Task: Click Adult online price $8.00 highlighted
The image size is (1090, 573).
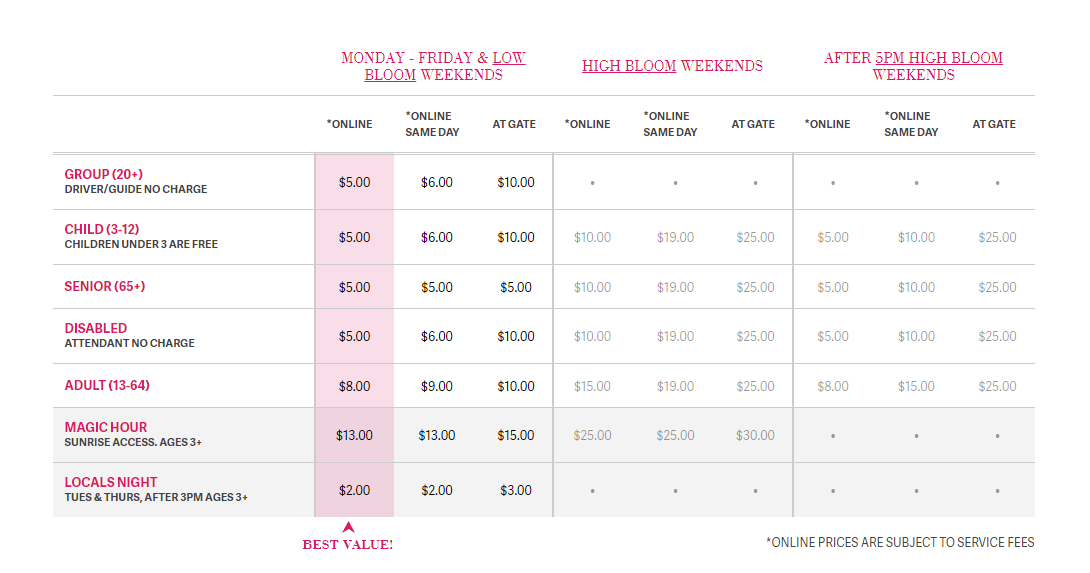Action: (x=355, y=386)
